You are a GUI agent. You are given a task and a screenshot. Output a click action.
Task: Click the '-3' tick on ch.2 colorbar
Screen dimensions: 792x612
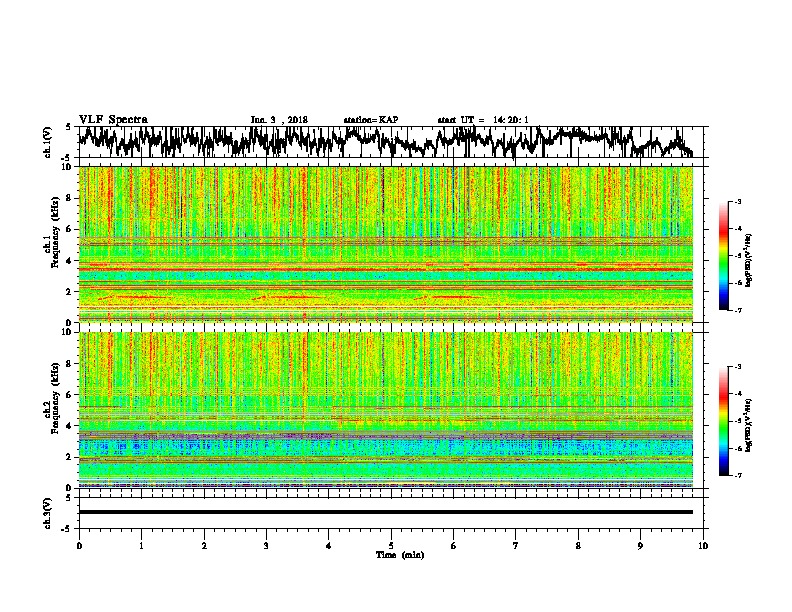(x=737, y=367)
